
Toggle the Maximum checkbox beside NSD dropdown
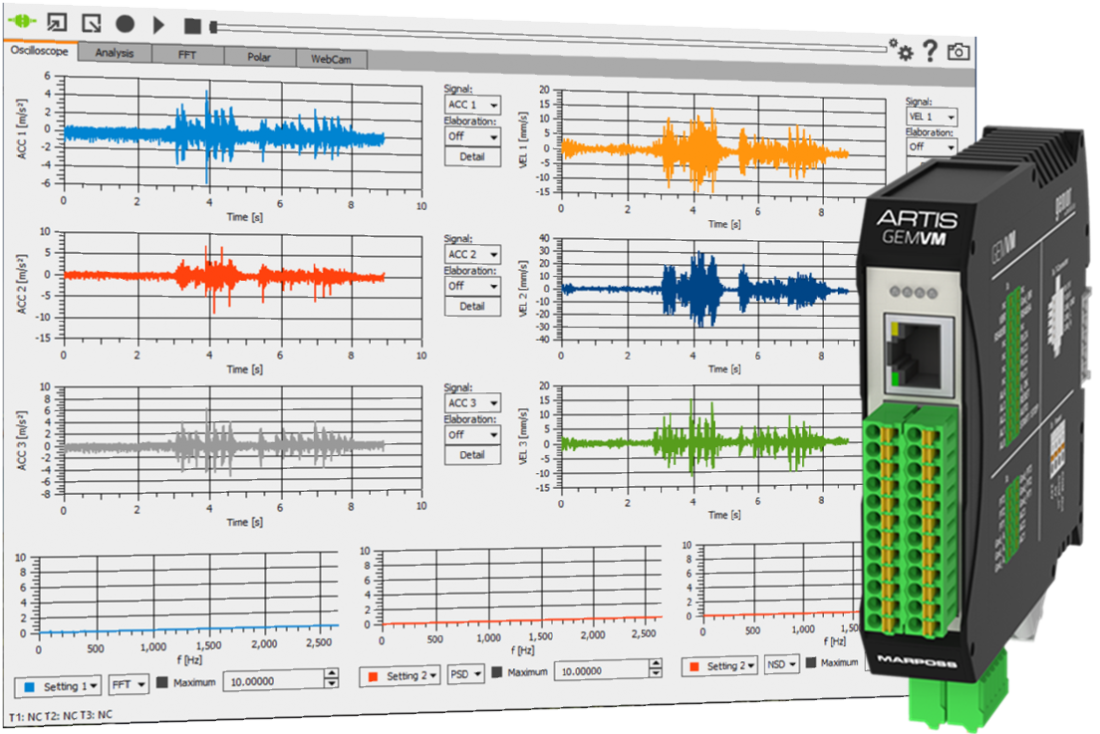[808, 662]
